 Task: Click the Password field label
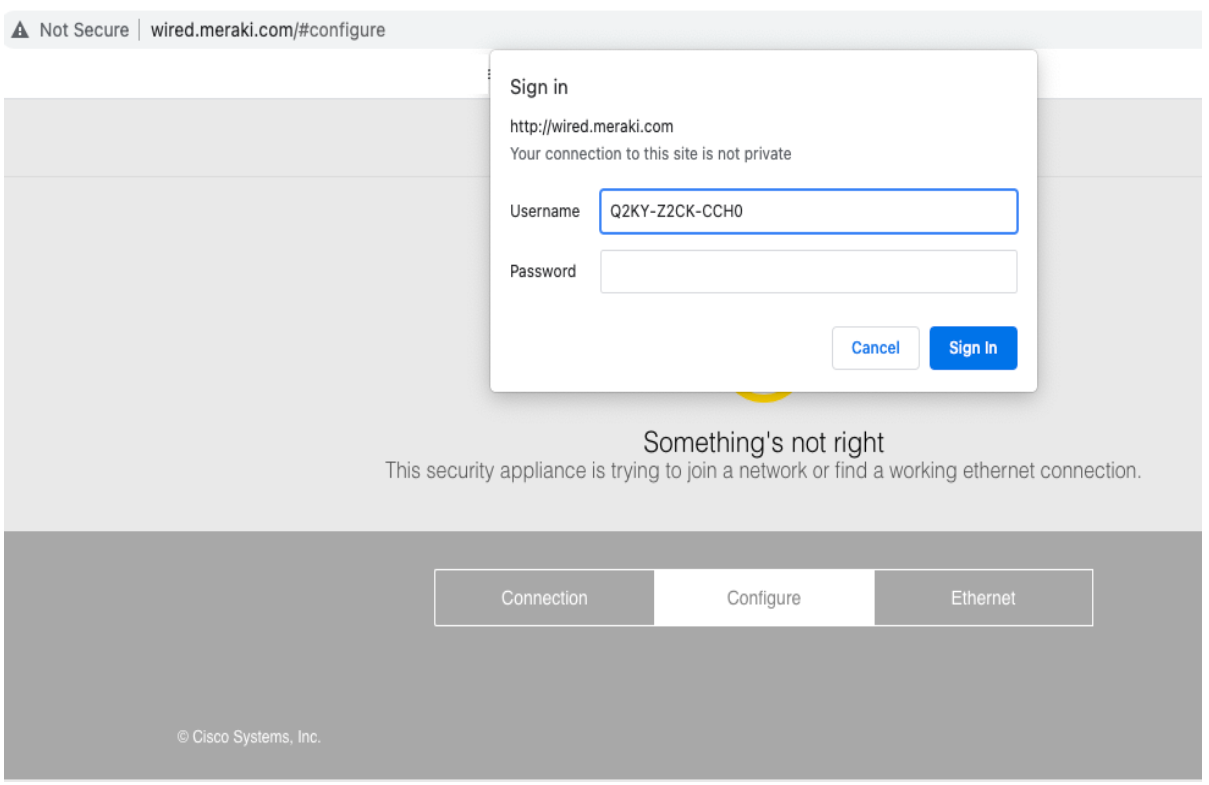543,271
